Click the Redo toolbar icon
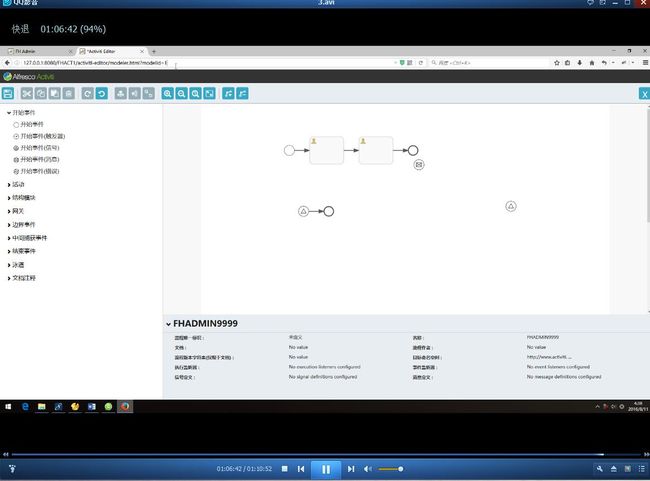This screenshot has height=481, width=650. [x=87, y=93]
